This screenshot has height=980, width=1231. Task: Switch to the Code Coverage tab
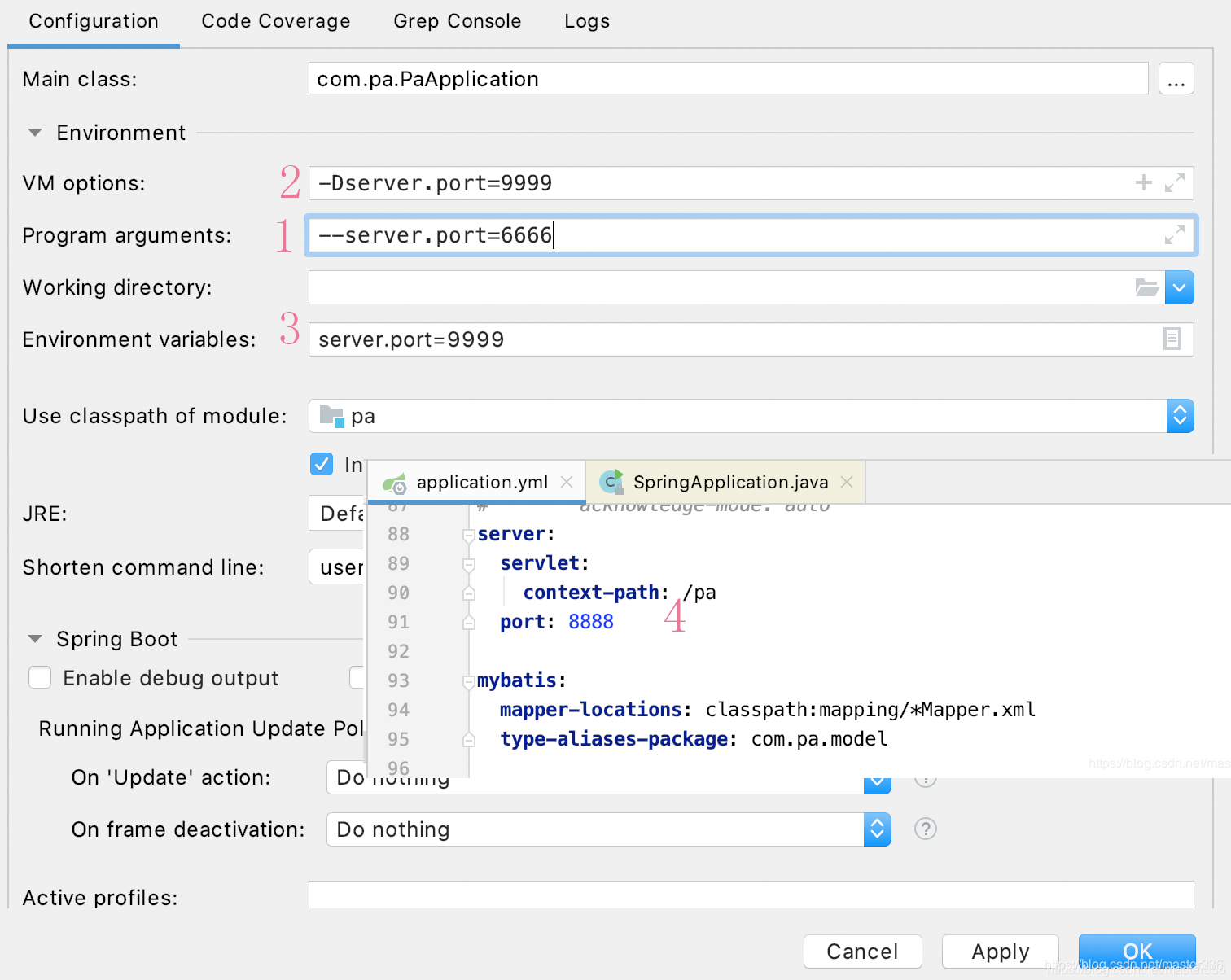276,21
